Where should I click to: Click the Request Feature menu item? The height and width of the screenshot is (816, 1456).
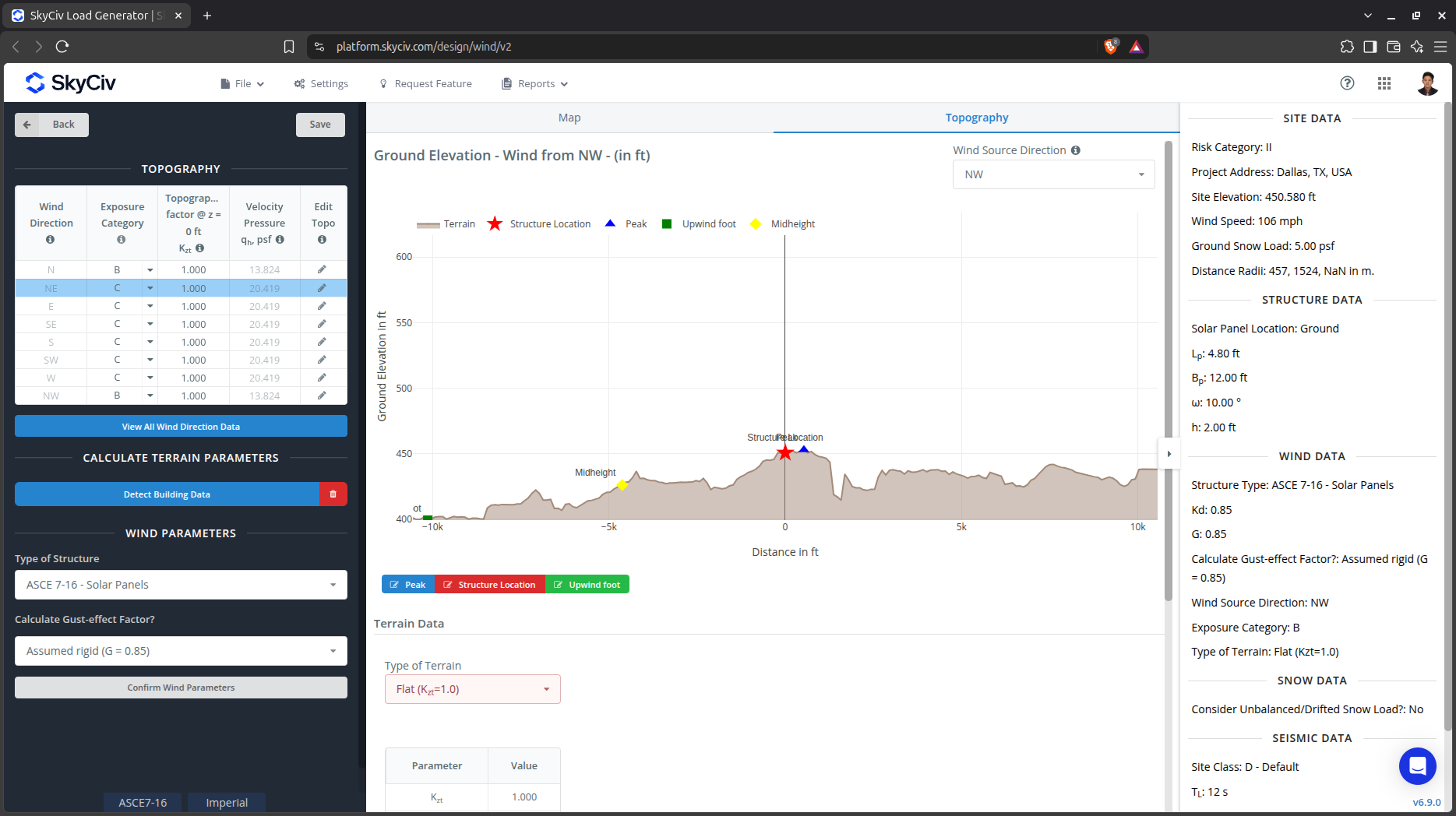425,83
